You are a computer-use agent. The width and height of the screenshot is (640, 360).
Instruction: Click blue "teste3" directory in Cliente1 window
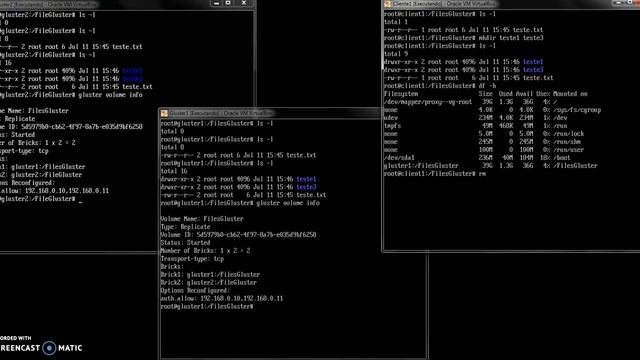[x=533, y=70]
